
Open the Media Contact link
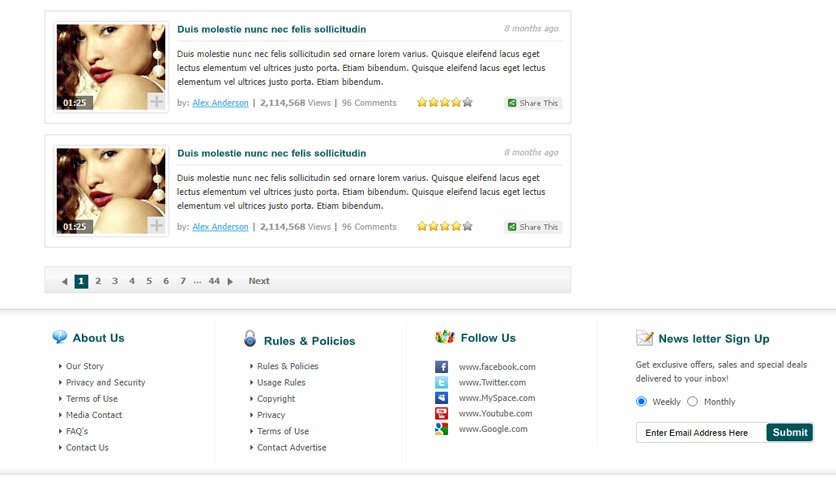click(94, 415)
